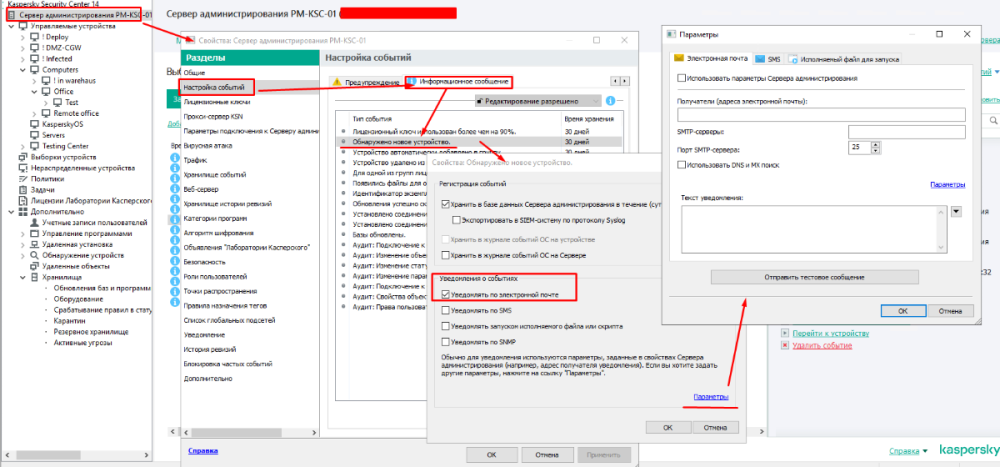1000x467 pixels.
Task: Click the Servers group icon
Action: (35, 135)
